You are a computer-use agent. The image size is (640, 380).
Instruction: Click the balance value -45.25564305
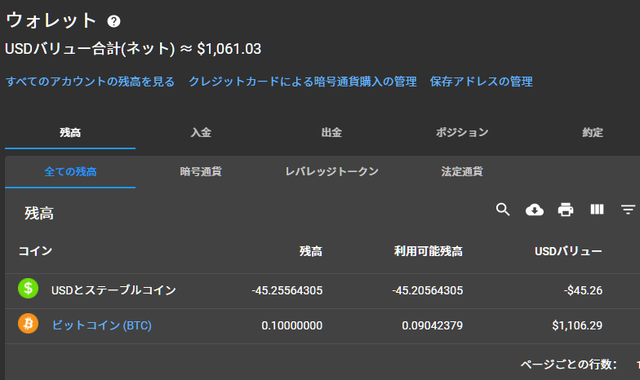click(x=287, y=290)
